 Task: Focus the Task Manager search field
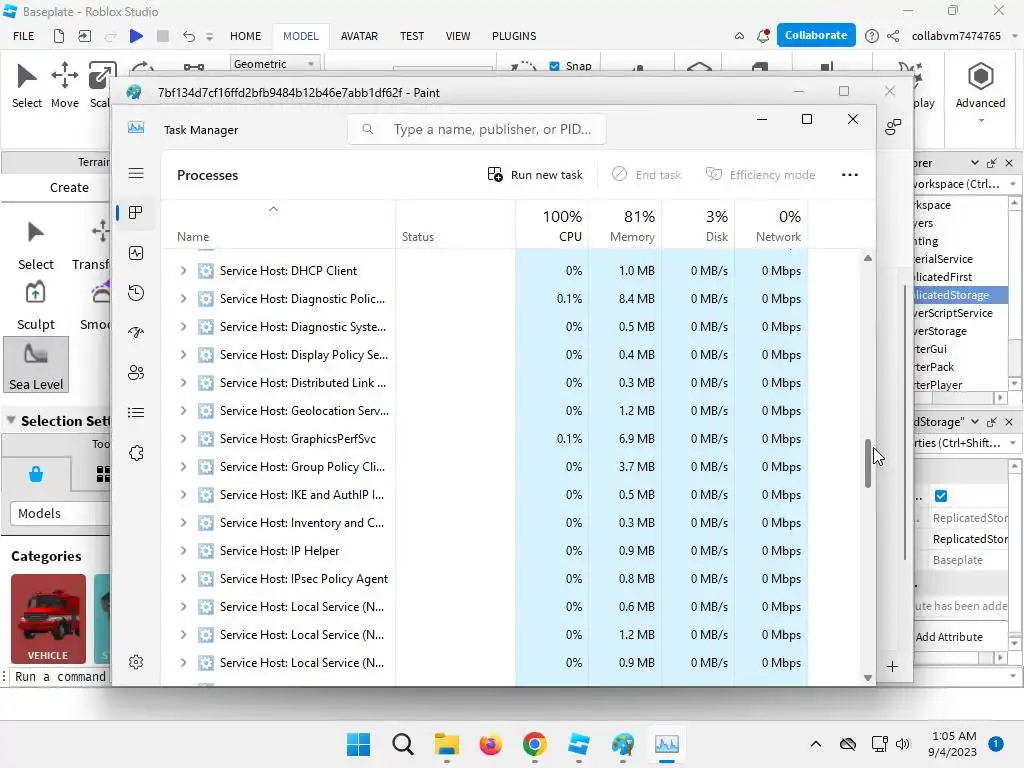coord(477,129)
